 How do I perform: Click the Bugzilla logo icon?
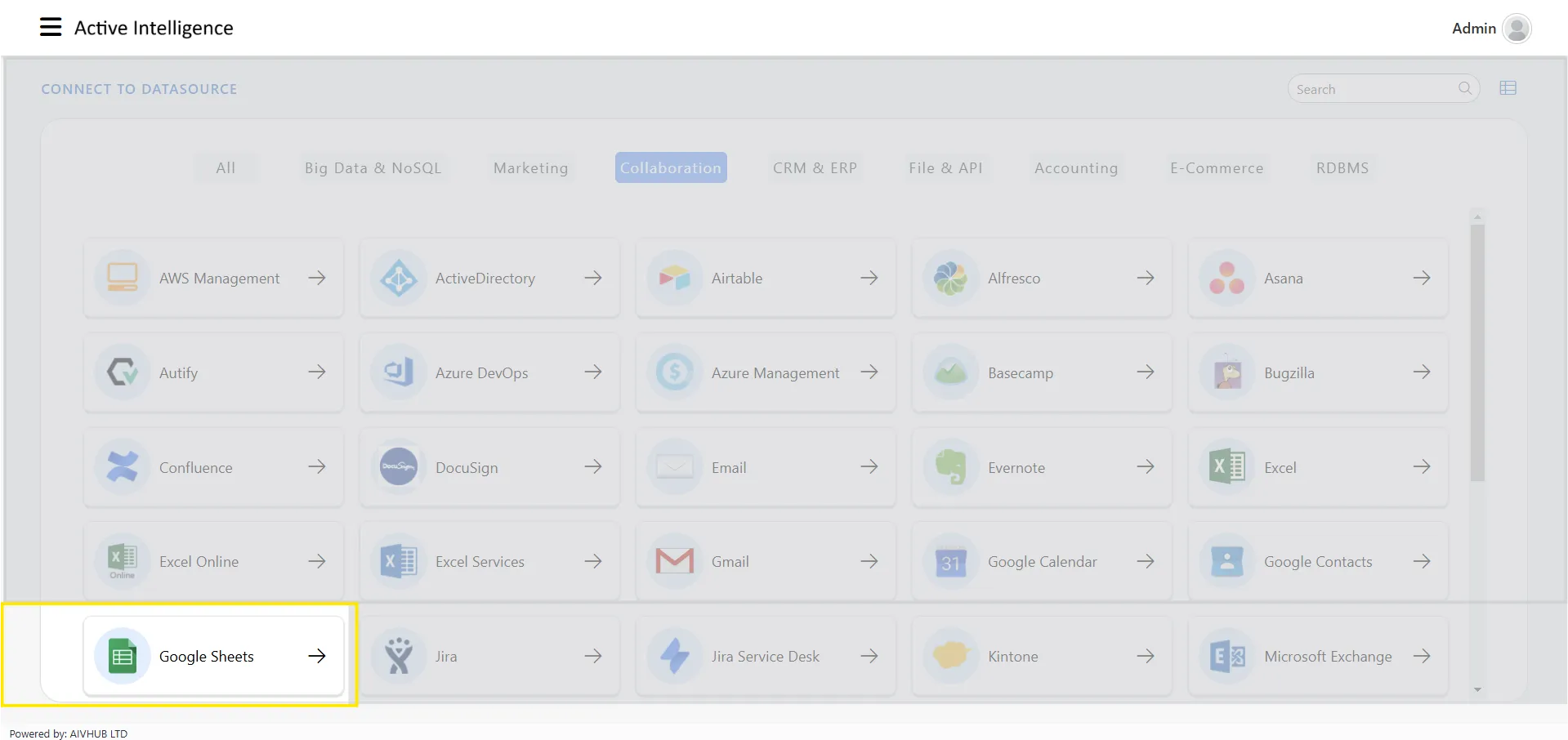coord(1227,372)
